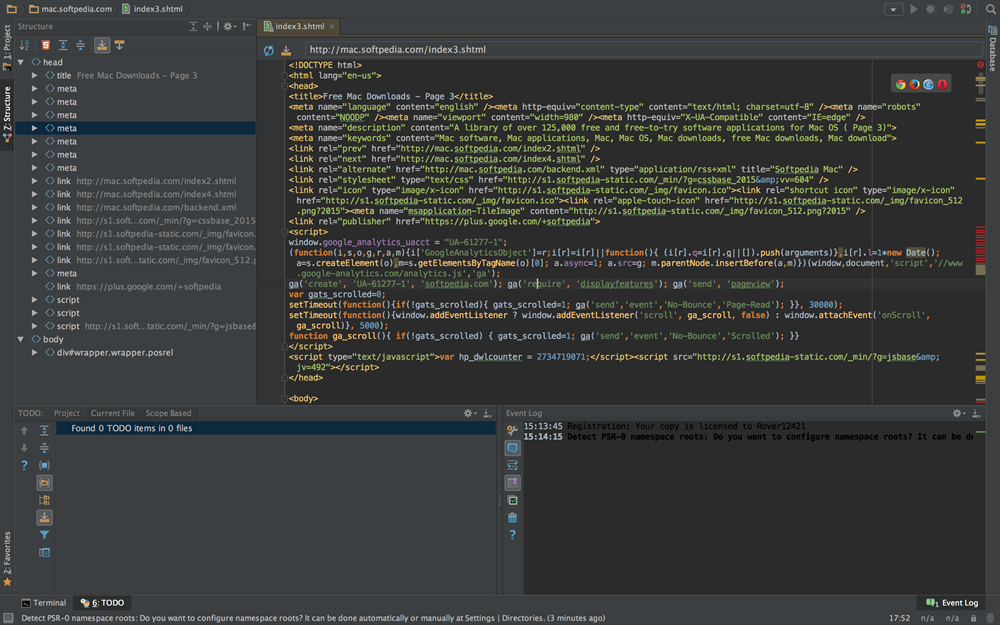Viewport: 1000px width, 625px height.
Task: Switch TODO view to Project tab
Action: (67, 413)
